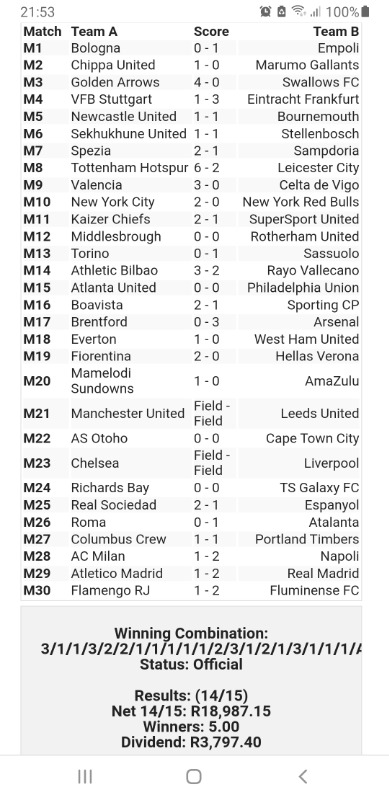This screenshot has width=389, height=800.
Task: Tap the Android home button icon
Action: tap(193, 777)
